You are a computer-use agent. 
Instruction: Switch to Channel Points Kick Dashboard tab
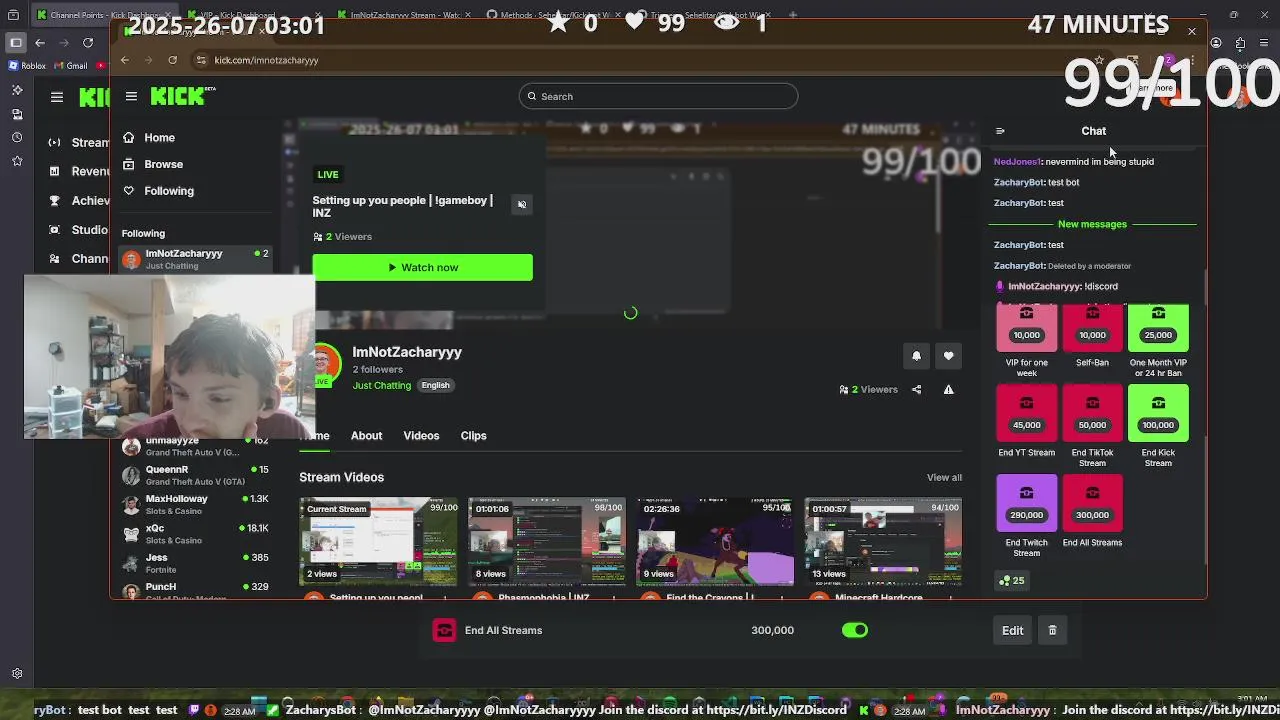(x=105, y=15)
